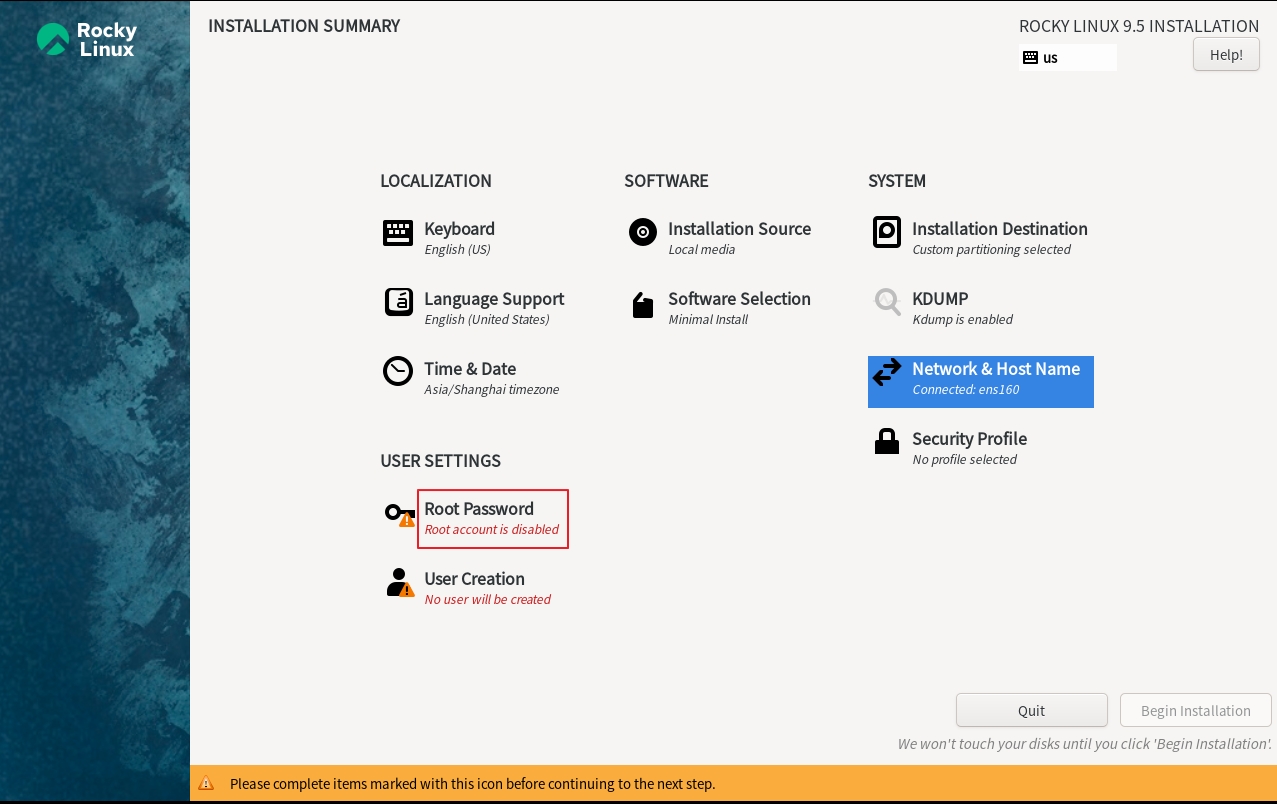This screenshot has height=804, width=1277.
Task: Click 'English (US)' keyboard text
Action: click(x=457, y=250)
